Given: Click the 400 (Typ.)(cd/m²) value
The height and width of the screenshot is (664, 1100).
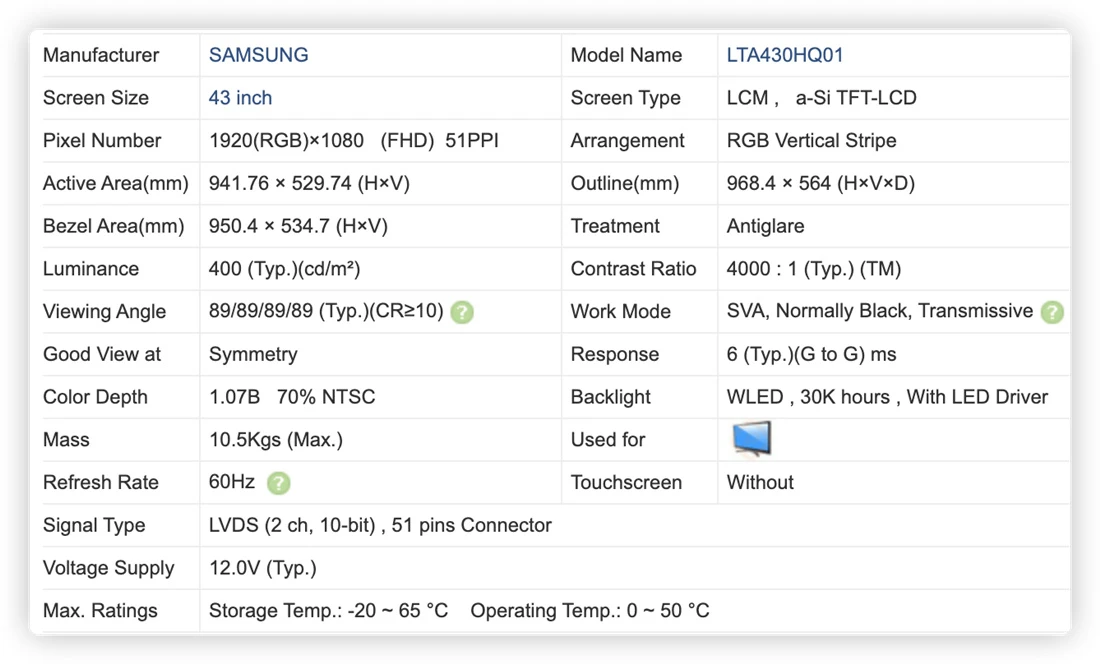Looking at the screenshot, I should (x=284, y=269).
